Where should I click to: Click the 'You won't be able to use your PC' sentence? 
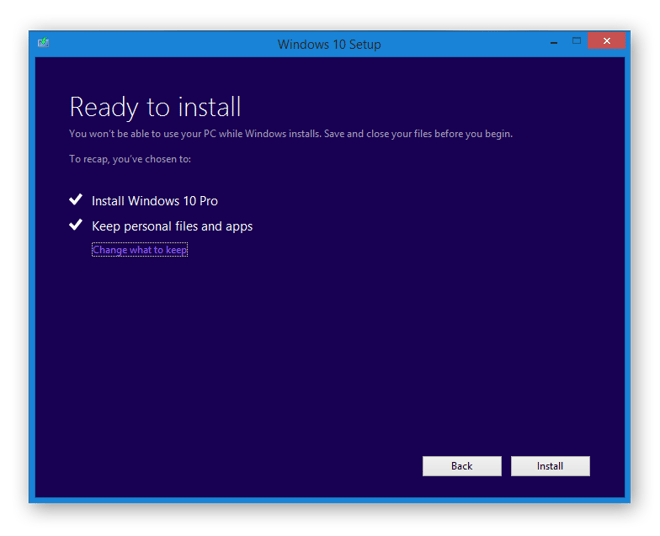tap(291, 134)
